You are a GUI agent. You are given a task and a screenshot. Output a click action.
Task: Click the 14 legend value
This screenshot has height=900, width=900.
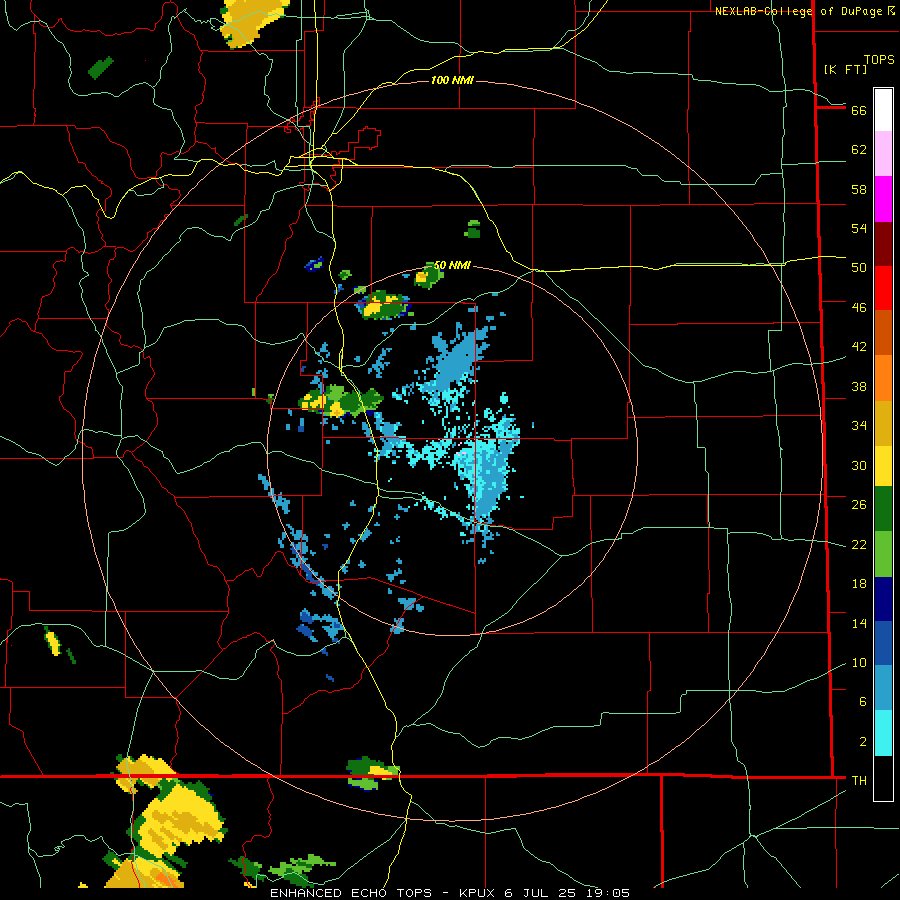pyautogui.click(x=859, y=623)
